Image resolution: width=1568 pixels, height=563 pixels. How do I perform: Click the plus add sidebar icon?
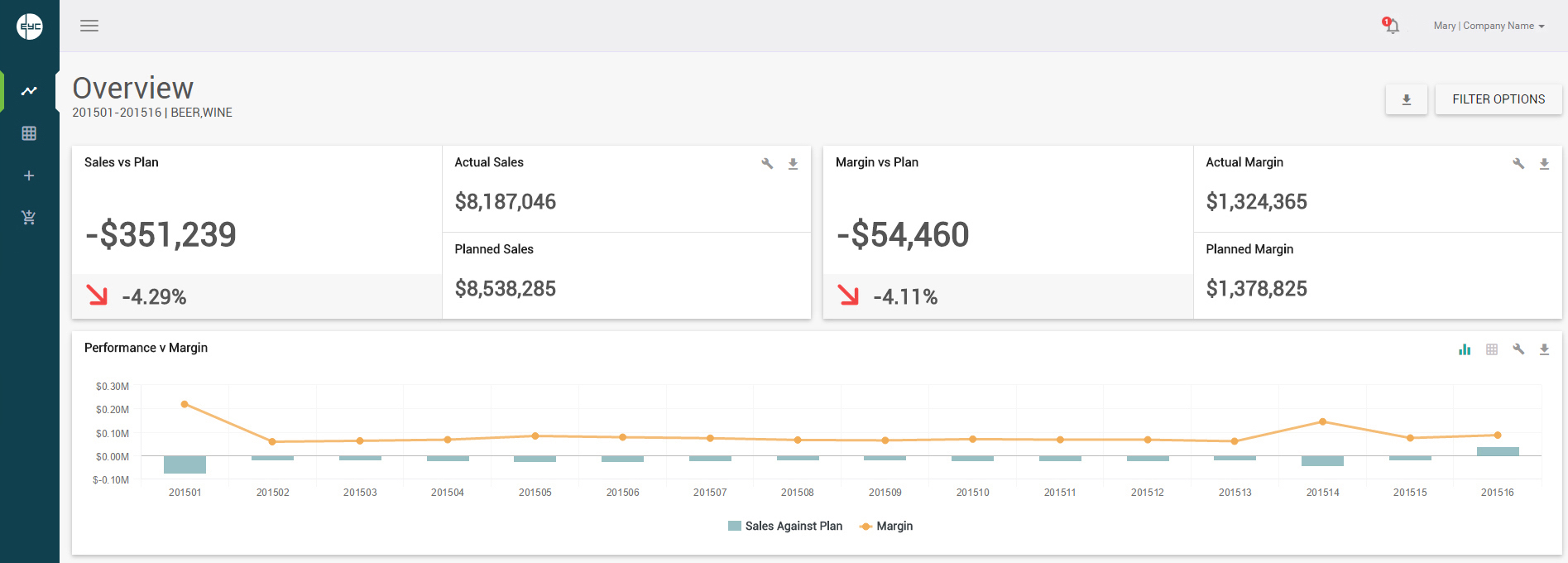[x=29, y=176]
